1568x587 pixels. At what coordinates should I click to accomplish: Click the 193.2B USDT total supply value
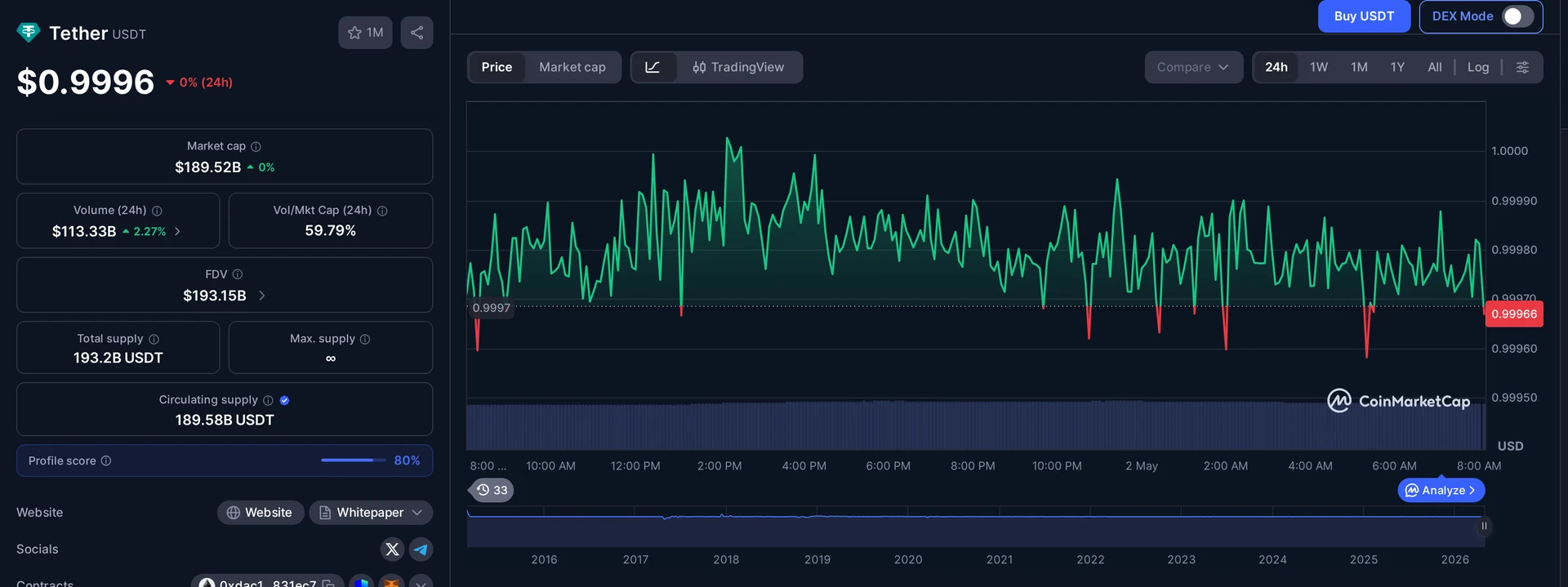[x=118, y=358]
